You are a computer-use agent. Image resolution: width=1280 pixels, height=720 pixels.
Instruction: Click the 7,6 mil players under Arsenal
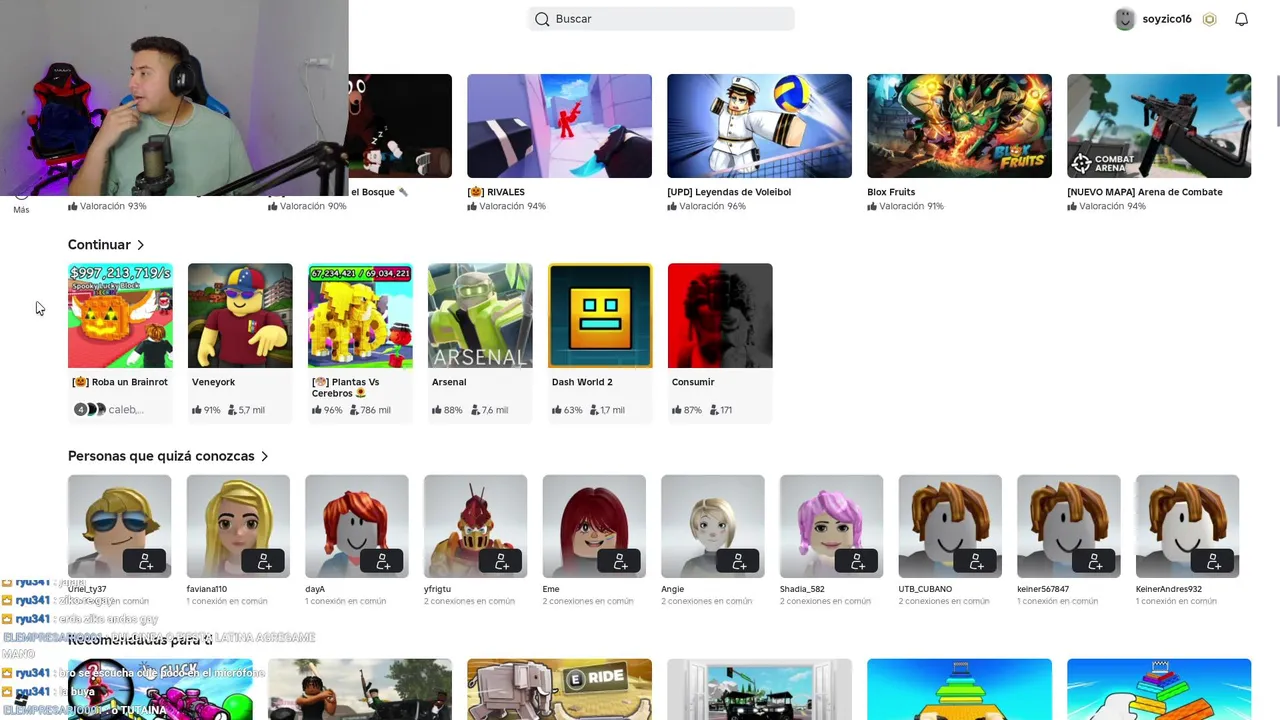pos(488,410)
